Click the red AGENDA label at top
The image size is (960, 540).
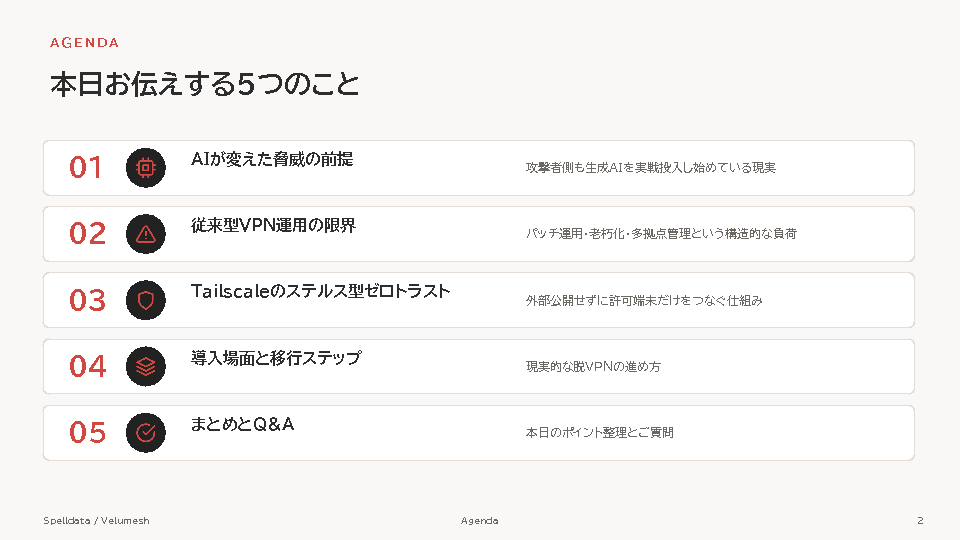pos(84,43)
